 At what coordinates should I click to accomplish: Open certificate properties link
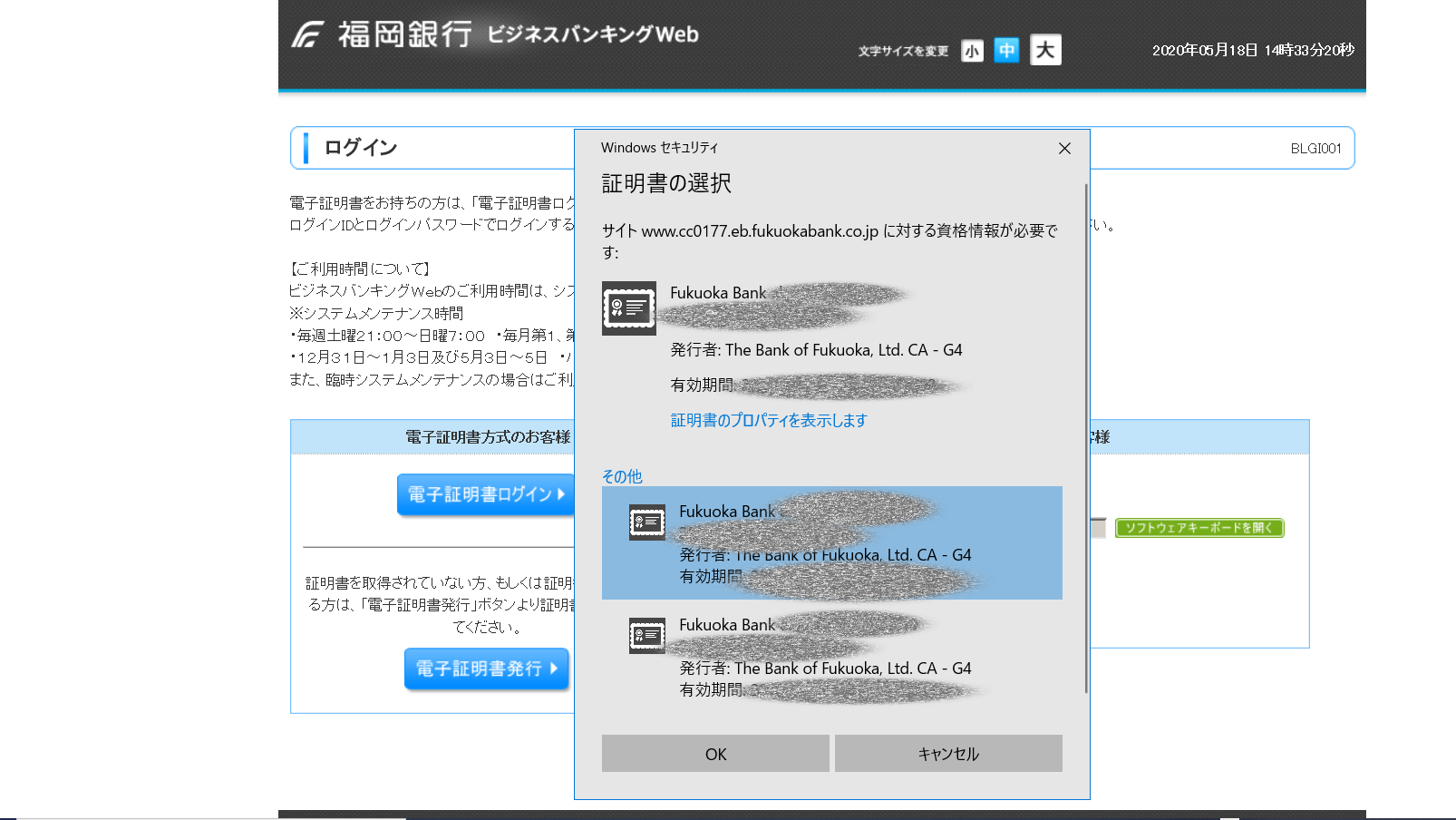tap(769, 420)
